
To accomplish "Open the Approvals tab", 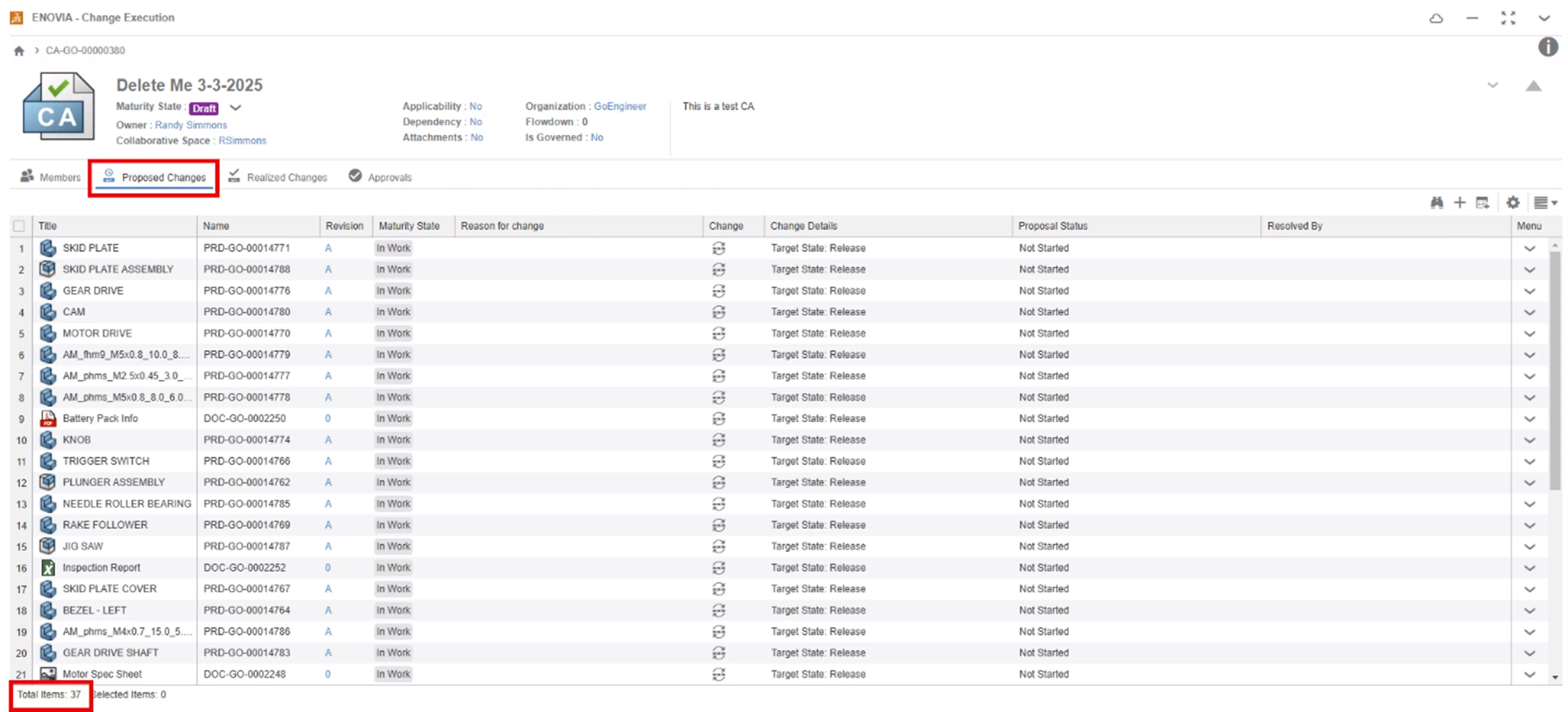I will coord(380,177).
